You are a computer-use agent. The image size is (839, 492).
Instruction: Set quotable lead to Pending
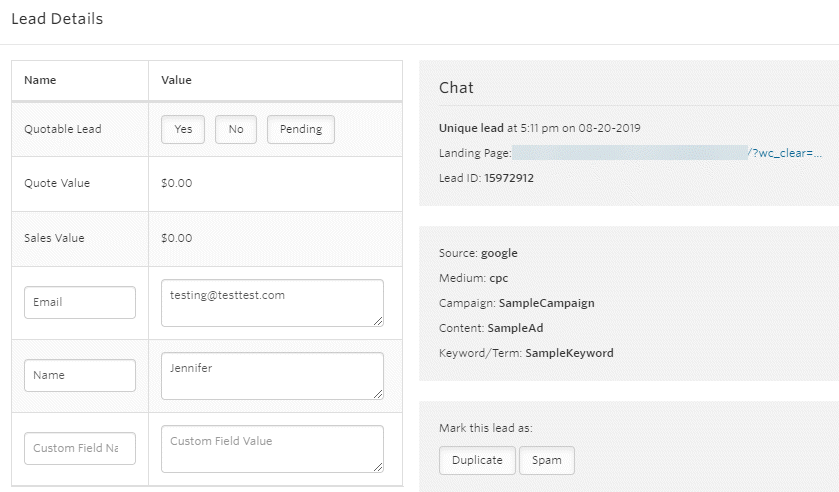point(301,130)
